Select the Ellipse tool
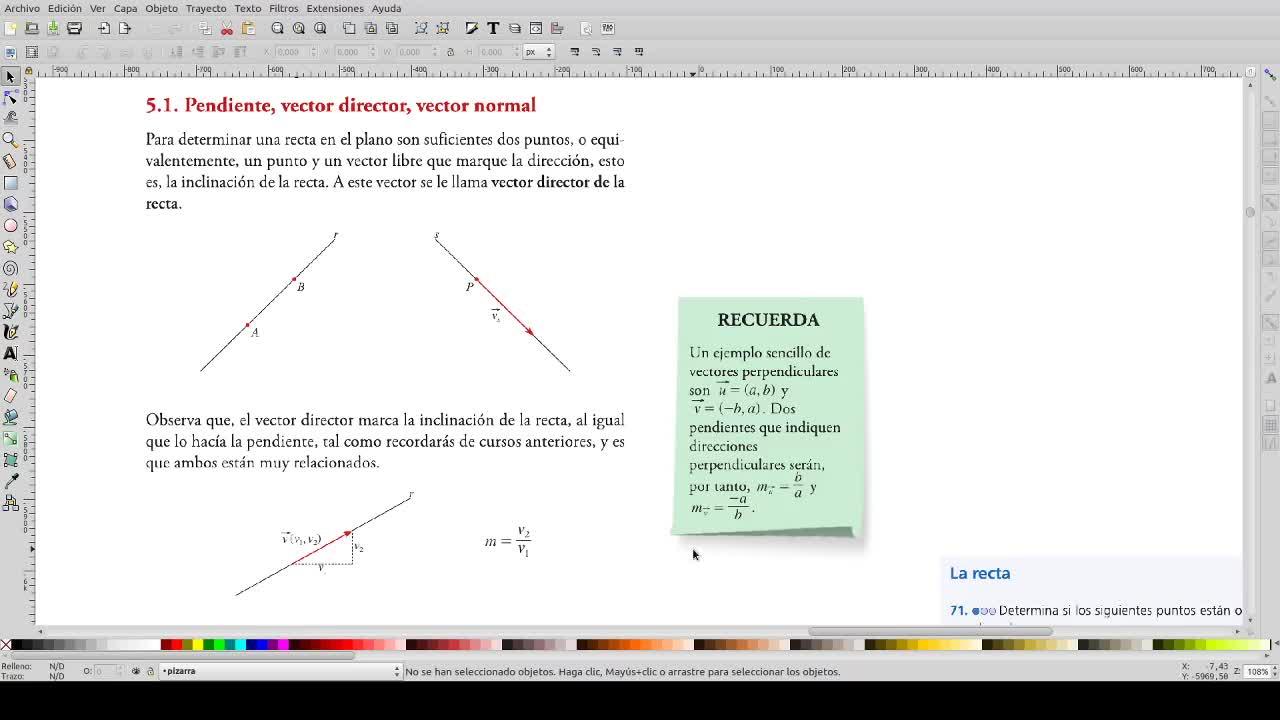The image size is (1280, 720). coord(11,225)
